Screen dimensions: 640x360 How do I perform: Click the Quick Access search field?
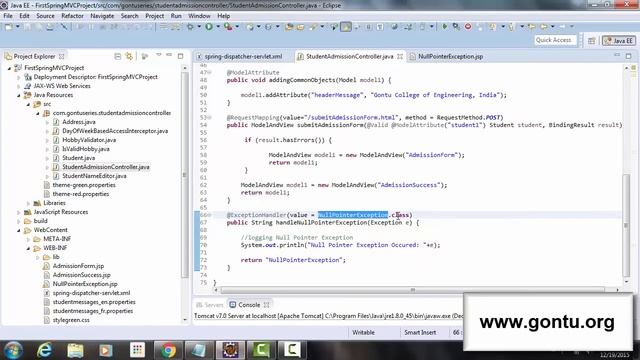tap(555, 40)
